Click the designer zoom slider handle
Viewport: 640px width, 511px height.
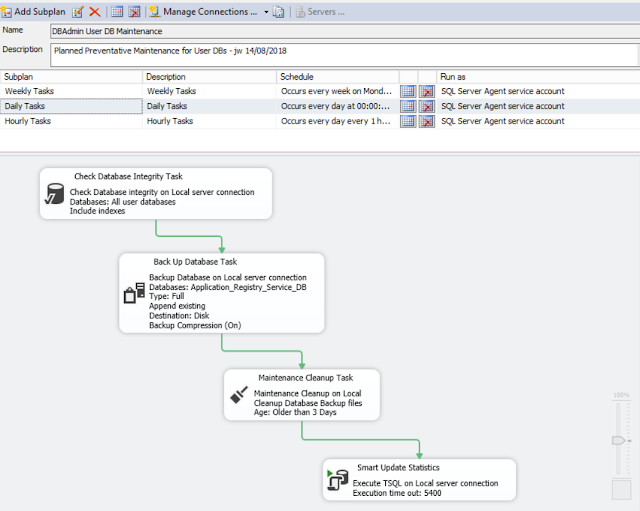619,440
